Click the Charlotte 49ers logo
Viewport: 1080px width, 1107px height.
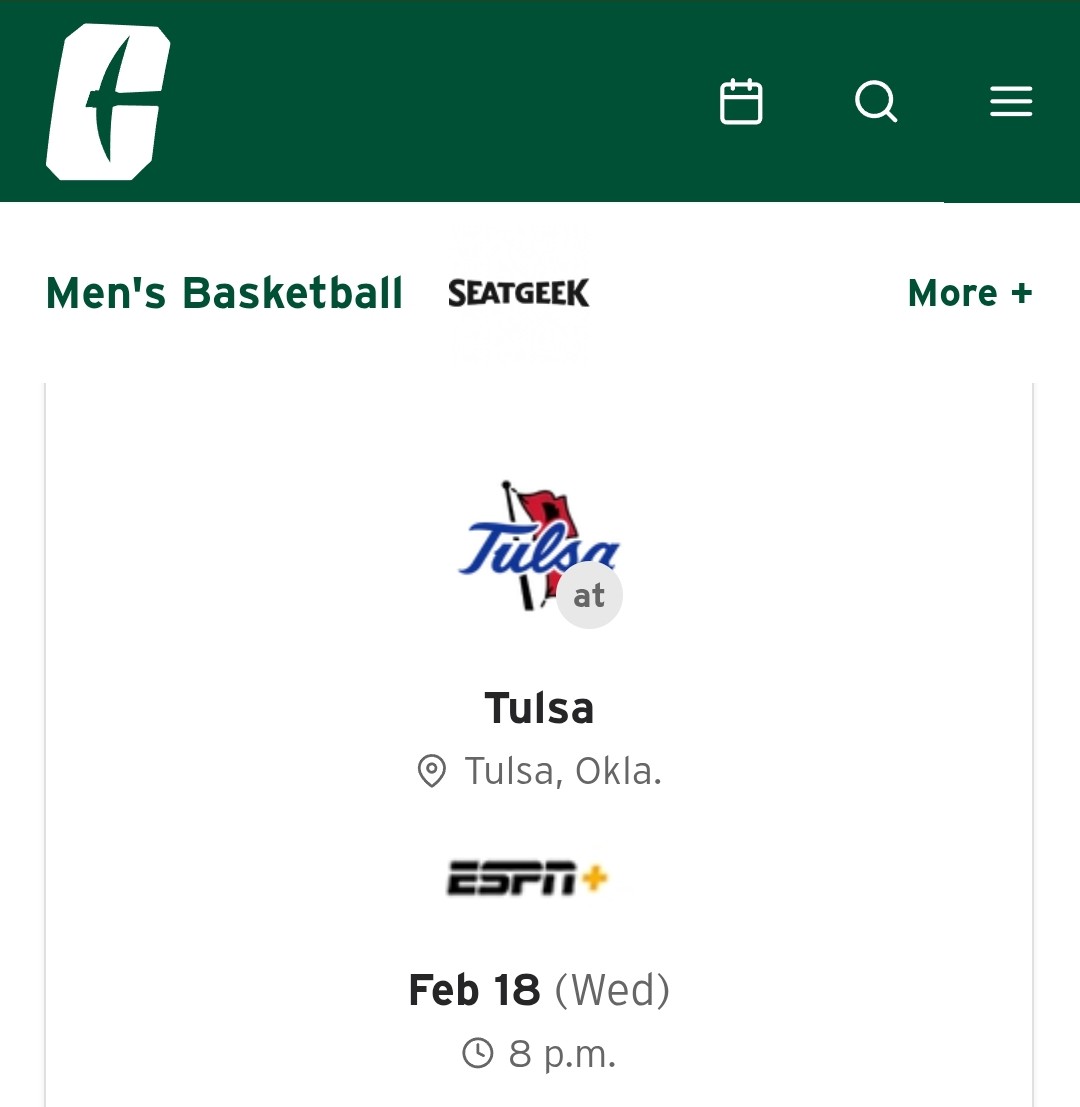107,103
